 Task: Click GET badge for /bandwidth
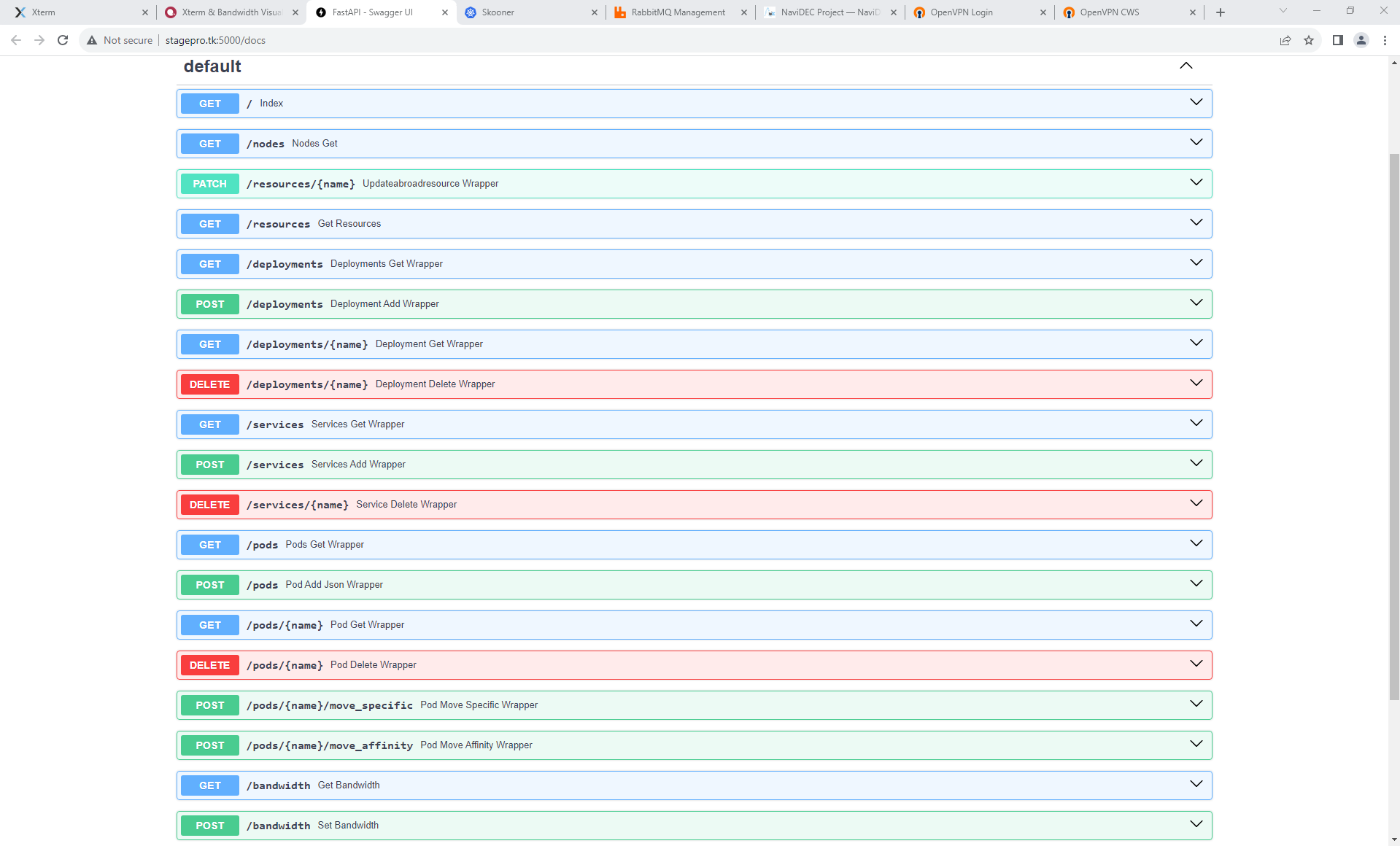click(x=209, y=785)
